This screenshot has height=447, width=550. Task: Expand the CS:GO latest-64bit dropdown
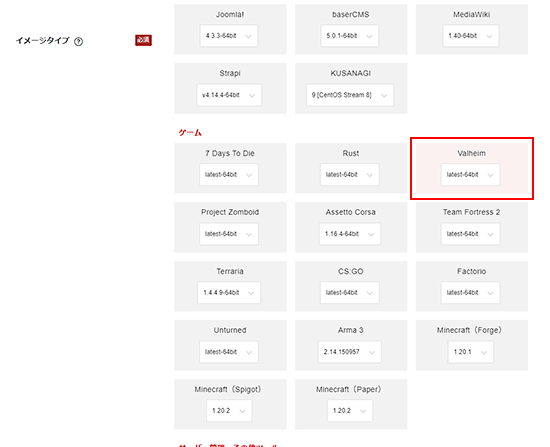pyautogui.click(x=350, y=293)
